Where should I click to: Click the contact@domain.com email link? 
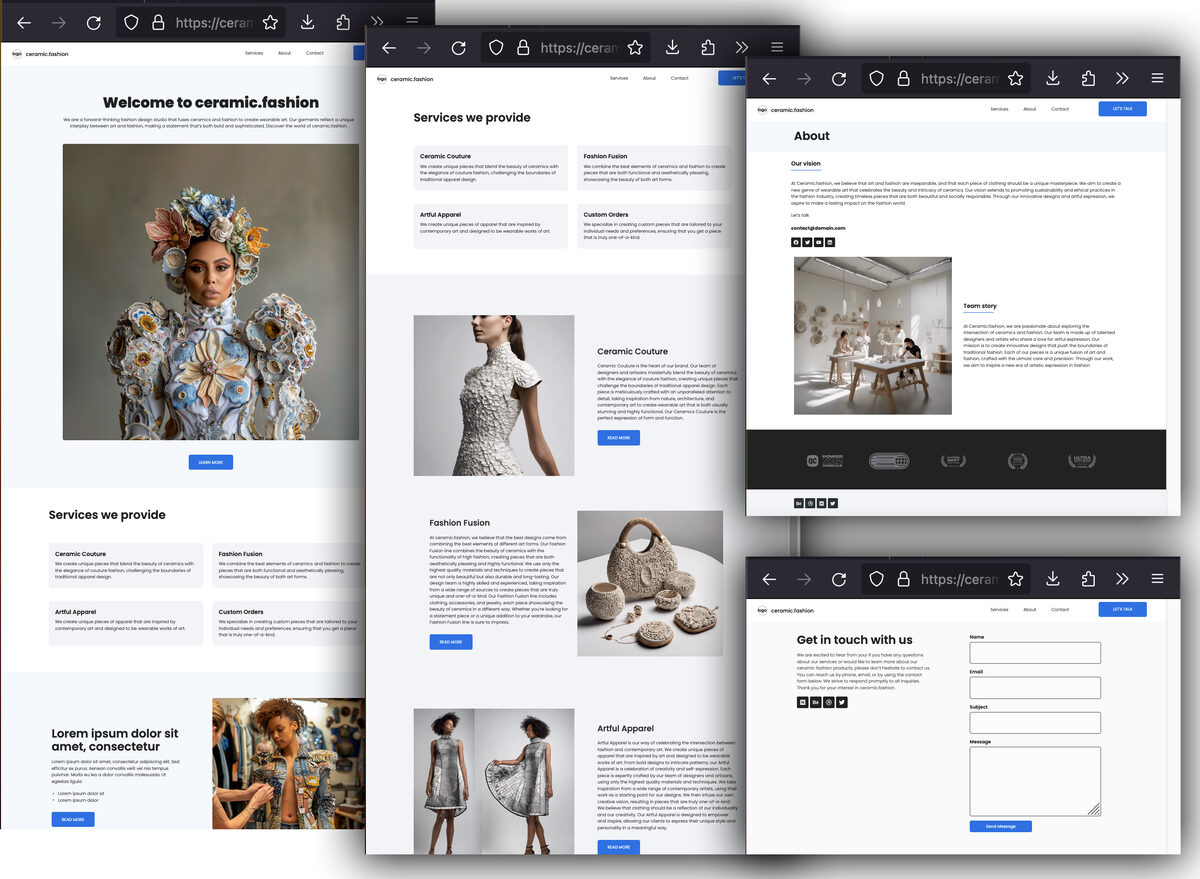(x=818, y=228)
